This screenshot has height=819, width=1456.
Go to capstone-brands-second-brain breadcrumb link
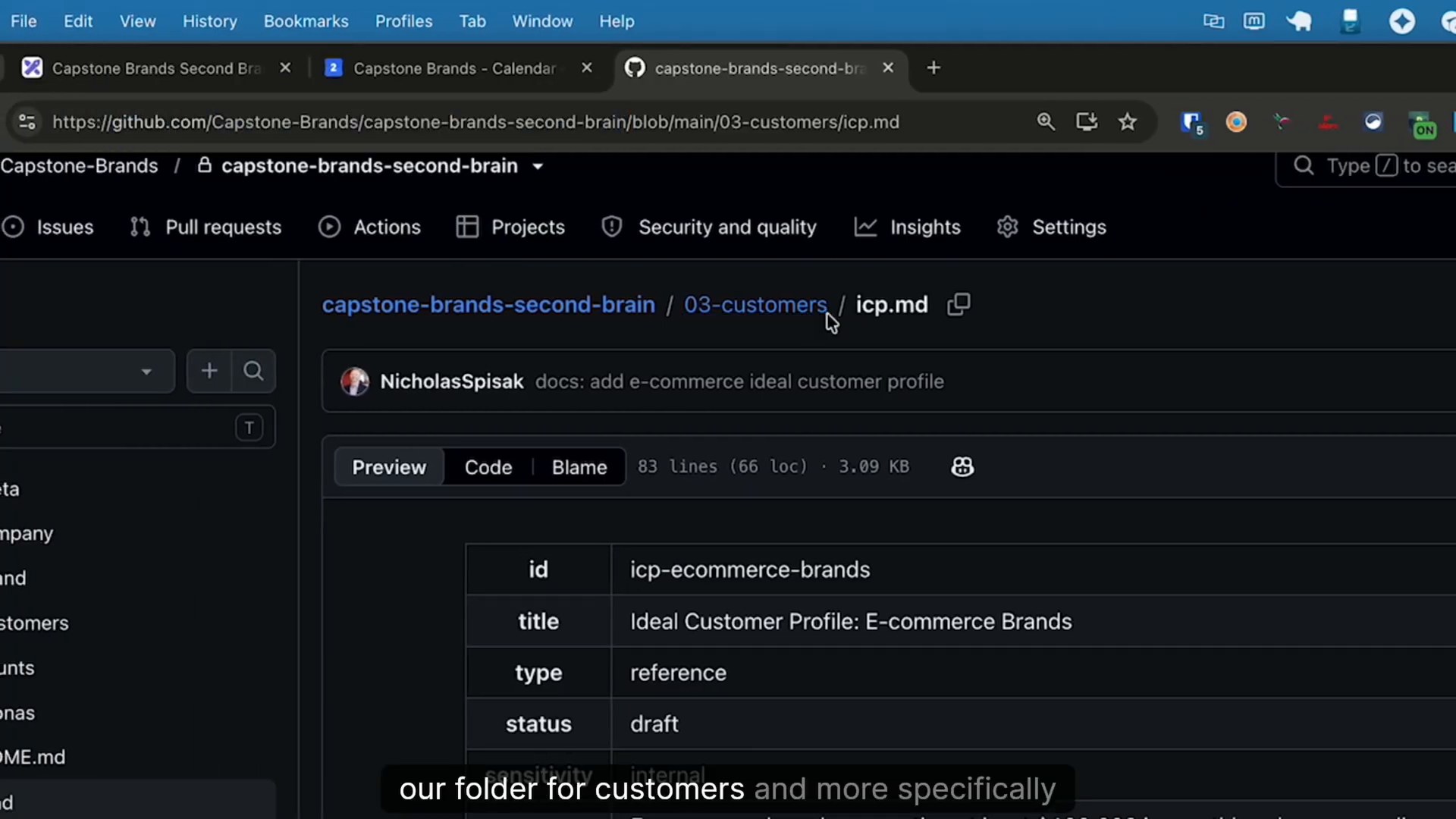pyautogui.click(x=488, y=305)
